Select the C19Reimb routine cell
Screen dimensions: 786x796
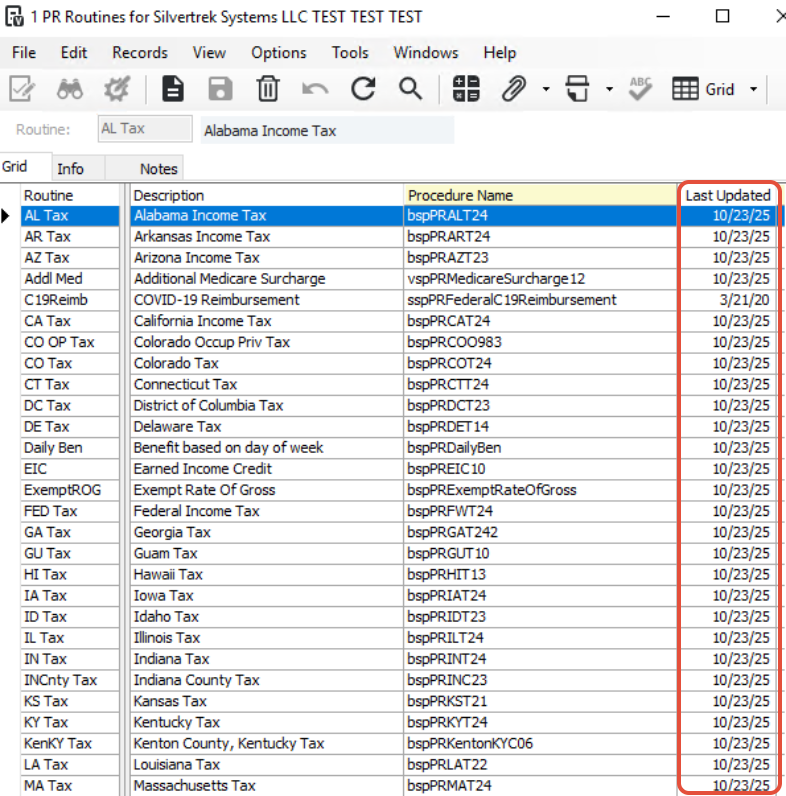[70, 300]
